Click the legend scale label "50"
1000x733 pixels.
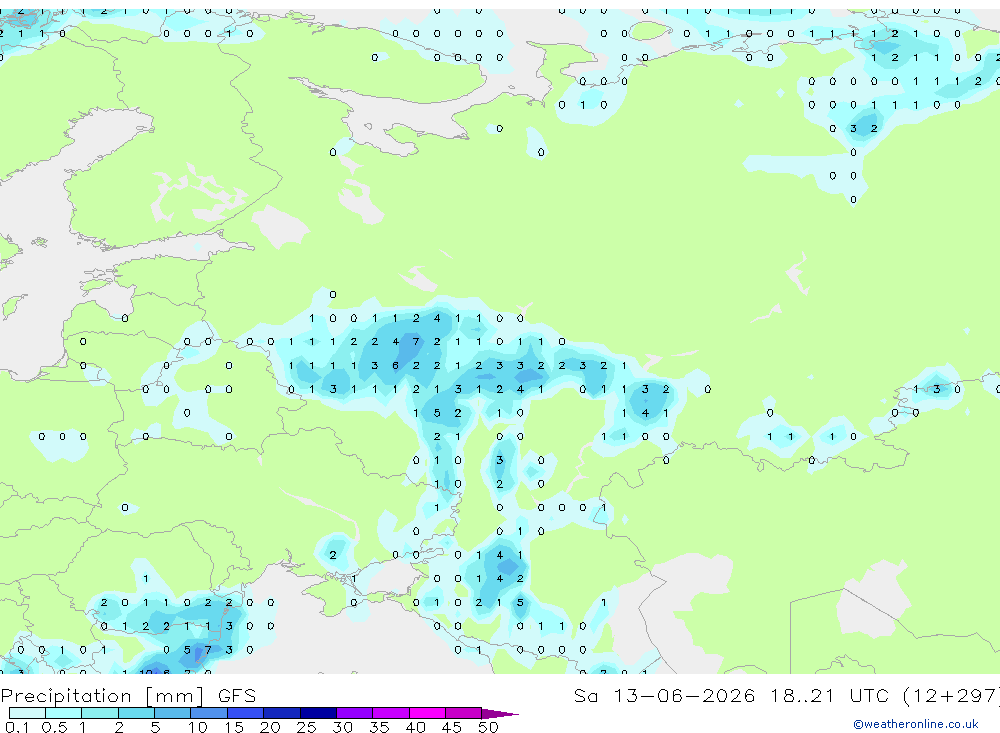tap(488, 727)
